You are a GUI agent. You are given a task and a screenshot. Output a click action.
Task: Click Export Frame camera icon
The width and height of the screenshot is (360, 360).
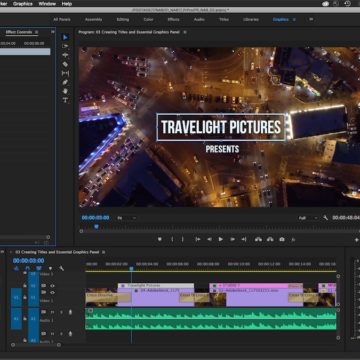click(282, 239)
